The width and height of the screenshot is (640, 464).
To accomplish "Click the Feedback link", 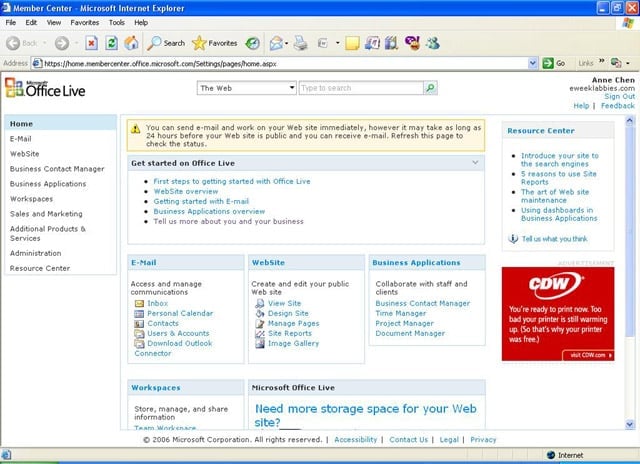I will [618, 106].
